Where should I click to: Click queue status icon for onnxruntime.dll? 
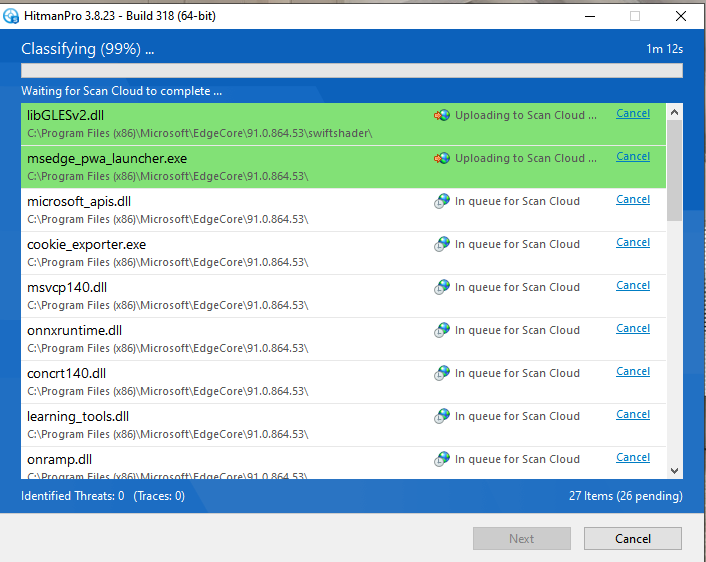(442, 330)
